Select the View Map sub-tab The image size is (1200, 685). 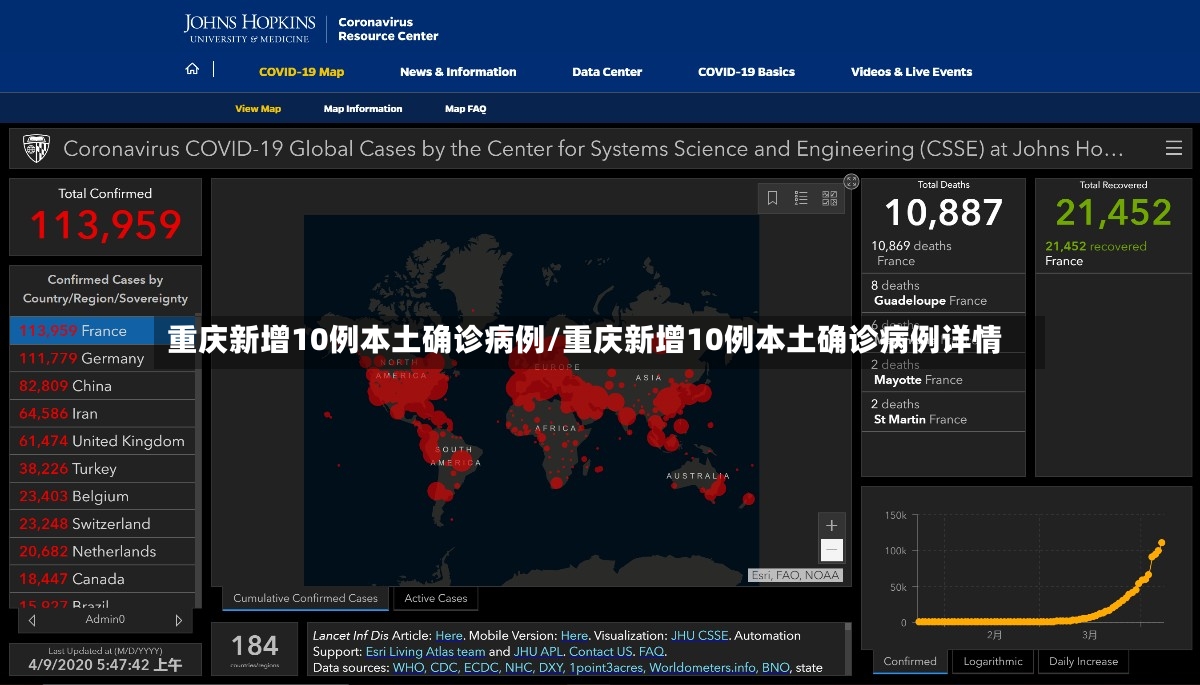pyautogui.click(x=258, y=109)
